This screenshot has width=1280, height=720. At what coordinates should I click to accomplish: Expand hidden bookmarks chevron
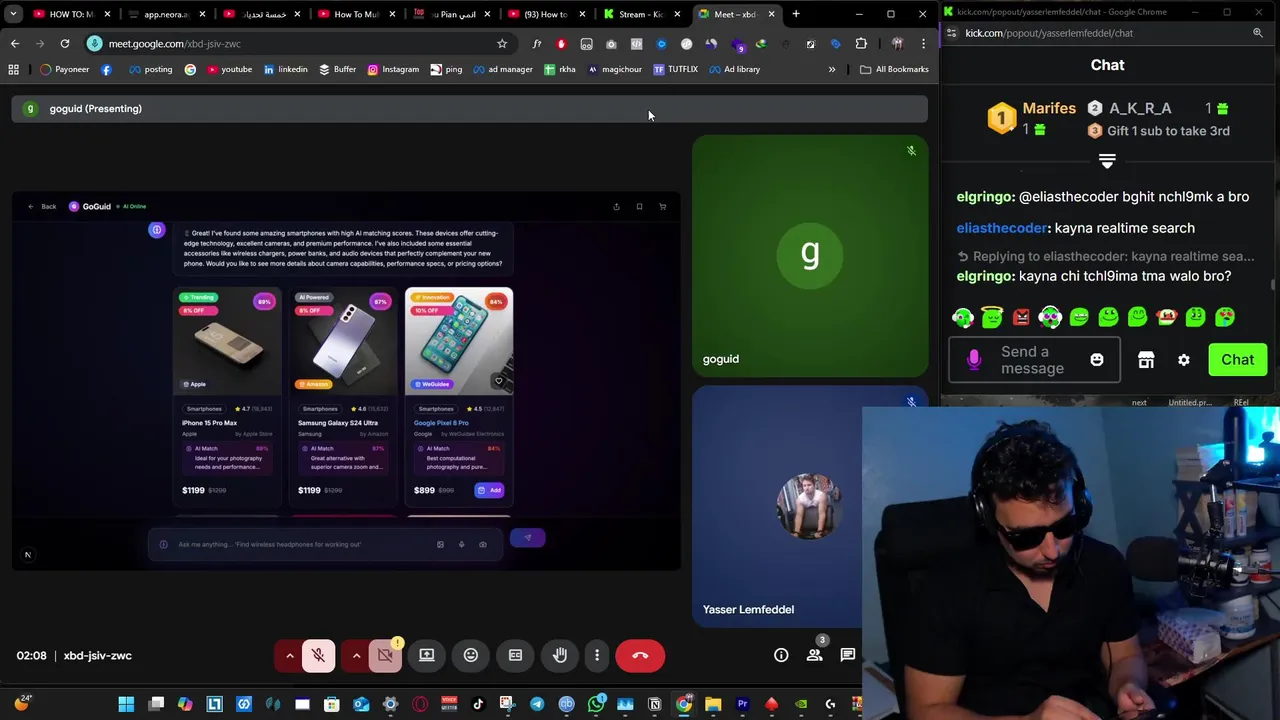831,69
